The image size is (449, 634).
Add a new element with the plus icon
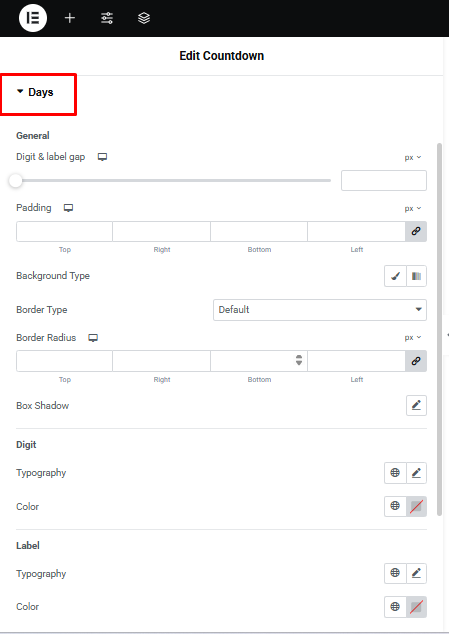(x=70, y=18)
